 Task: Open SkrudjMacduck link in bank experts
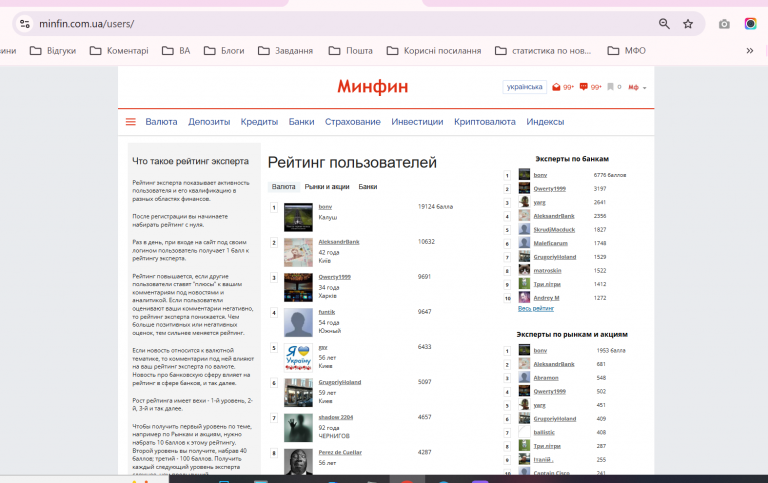click(554, 230)
